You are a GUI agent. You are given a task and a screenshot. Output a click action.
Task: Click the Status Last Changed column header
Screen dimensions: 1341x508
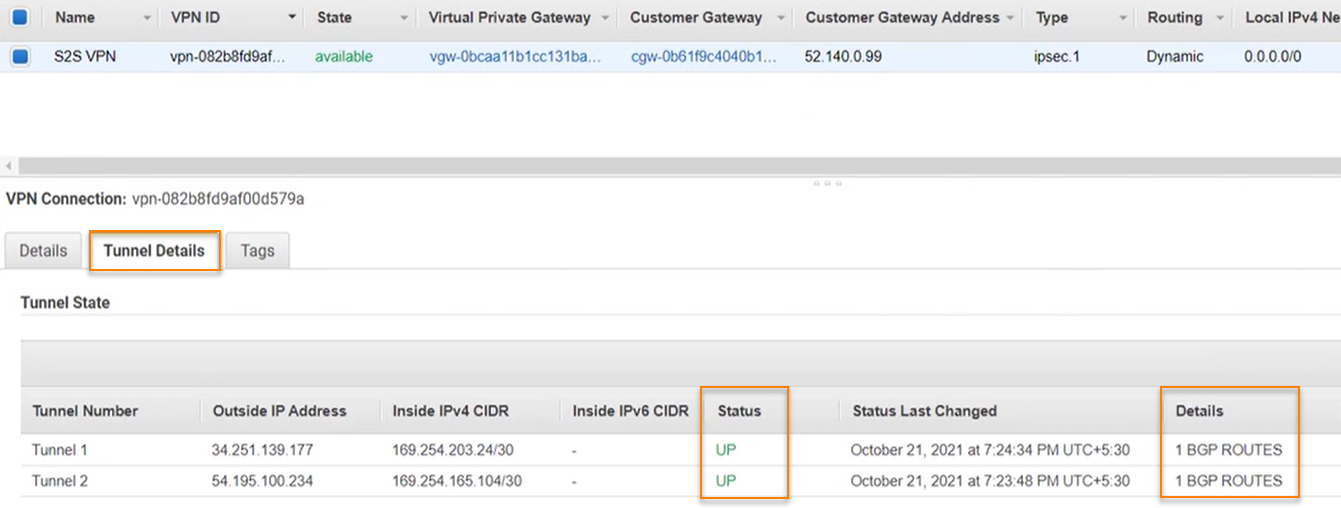(924, 411)
